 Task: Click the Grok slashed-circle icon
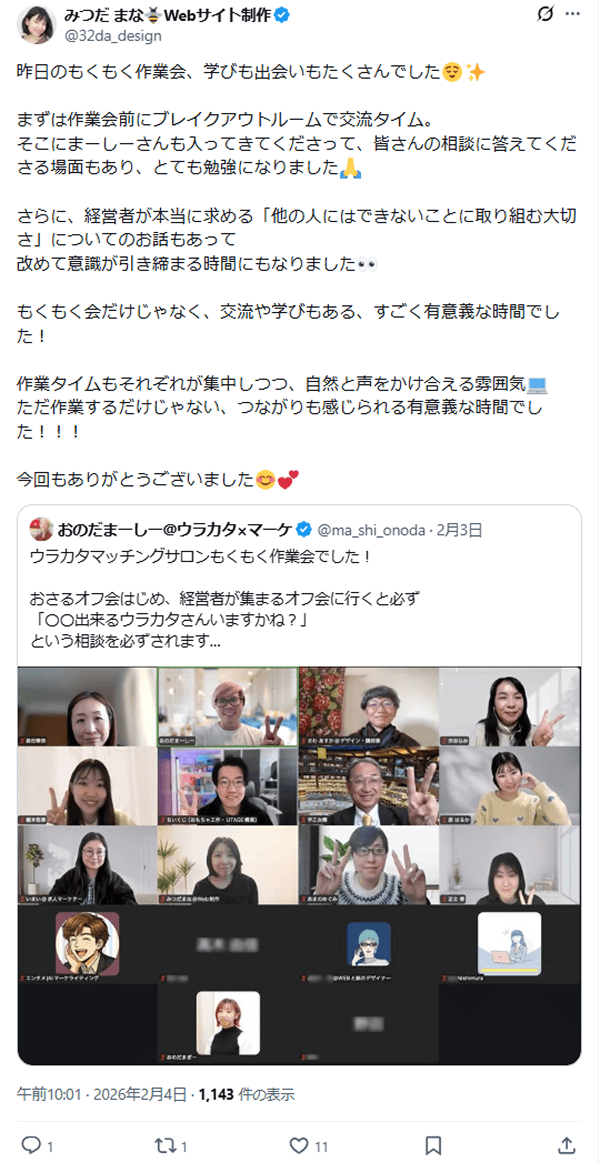[544, 14]
